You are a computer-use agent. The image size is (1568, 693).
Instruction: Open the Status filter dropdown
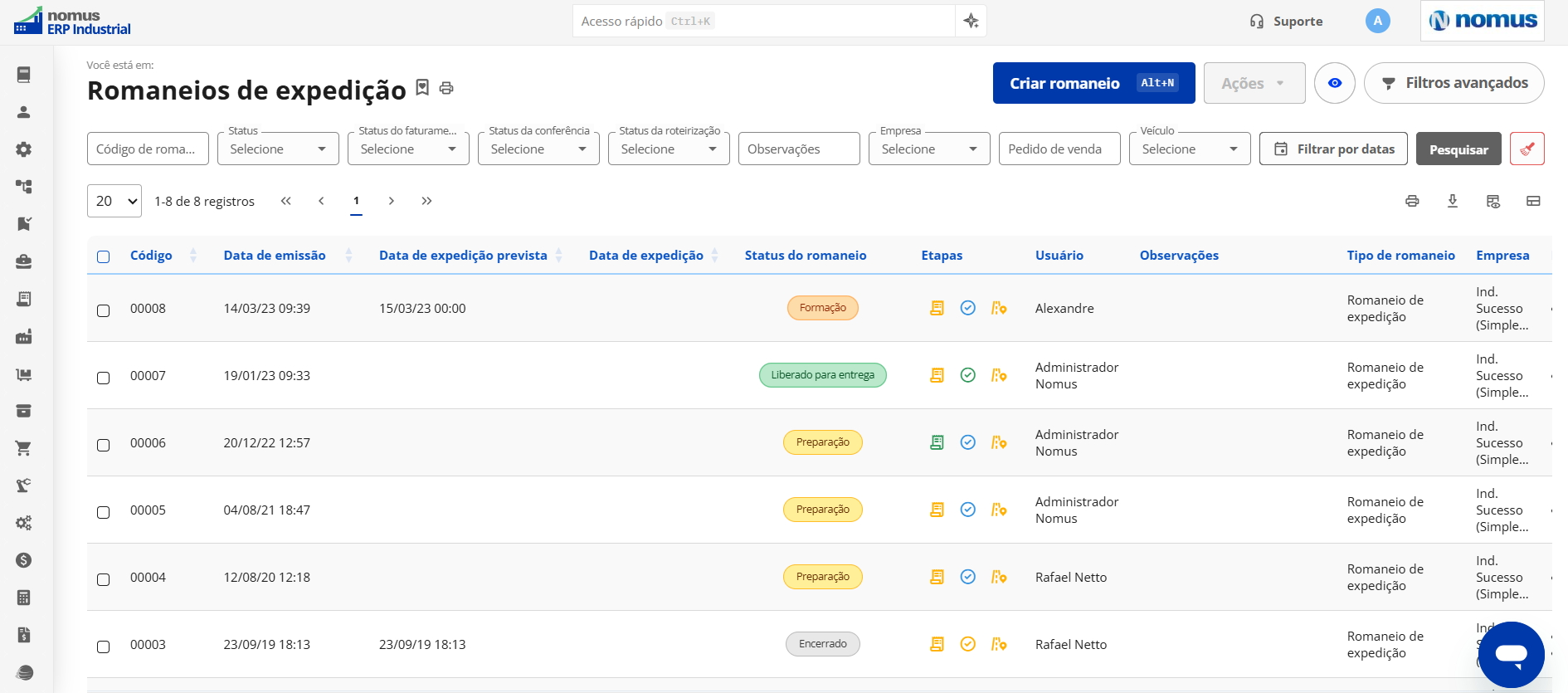pyautogui.click(x=278, y=149)
